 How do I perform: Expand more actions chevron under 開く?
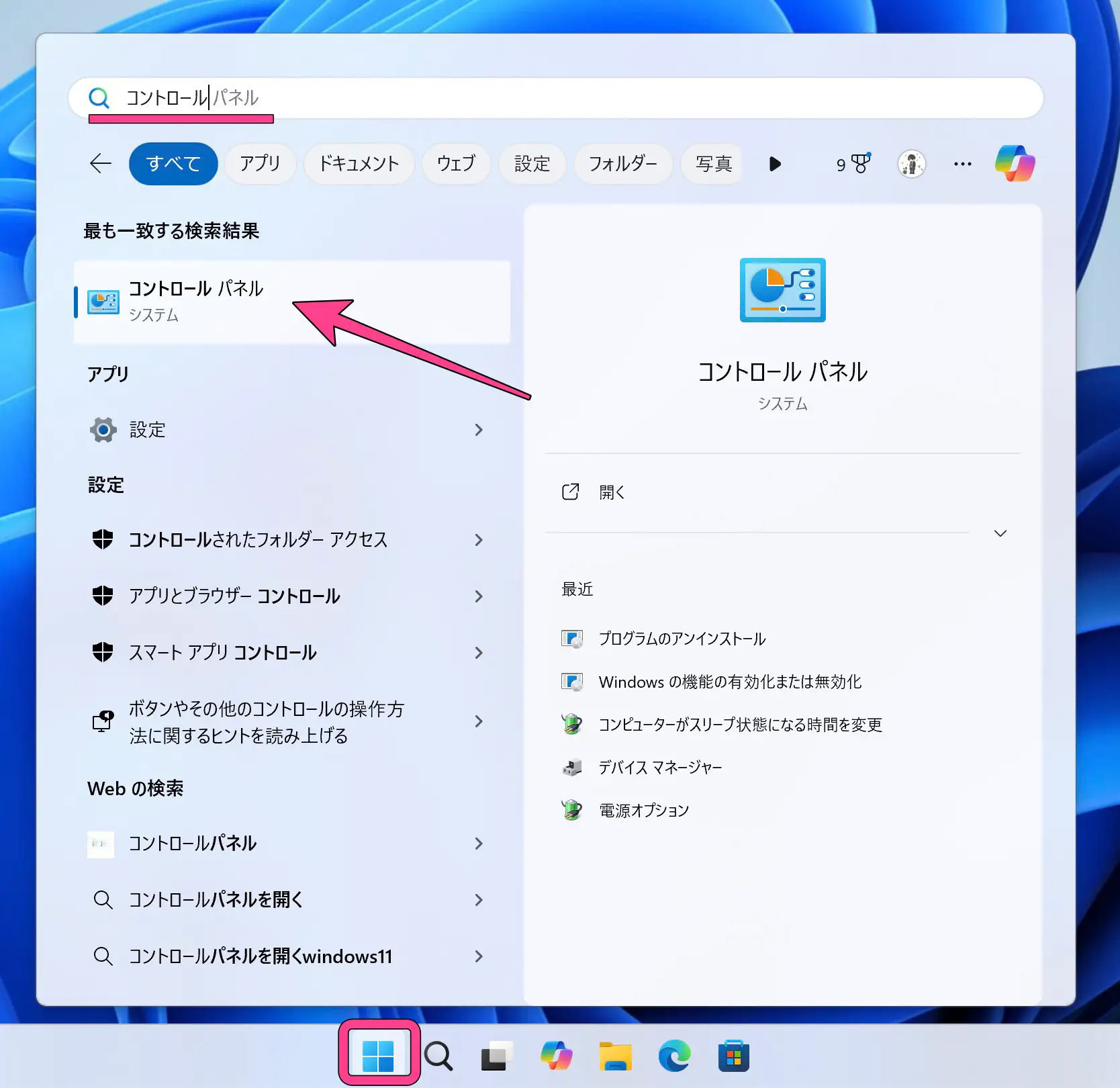coord(1000,533)
